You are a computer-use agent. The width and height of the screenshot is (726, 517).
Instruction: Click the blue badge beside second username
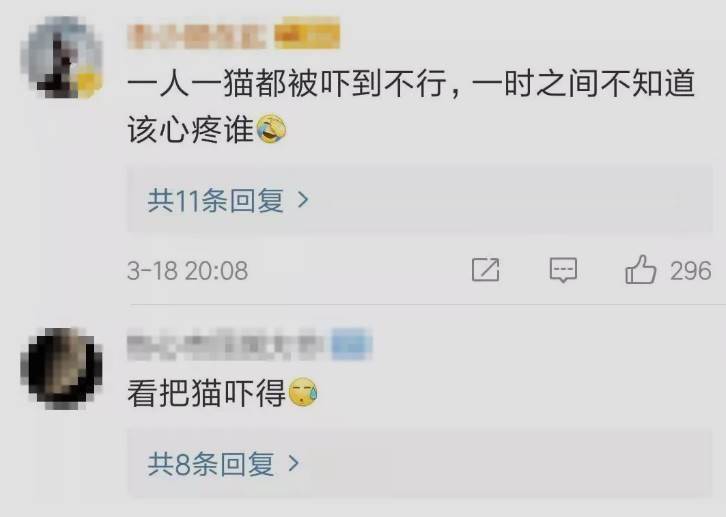[x=351, y=344]
